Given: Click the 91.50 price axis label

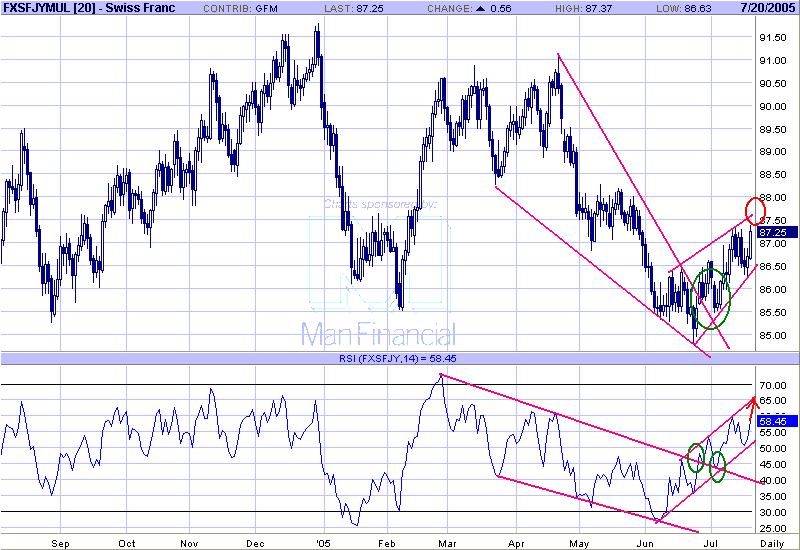Looking at the screenshot, I should 772,38.
